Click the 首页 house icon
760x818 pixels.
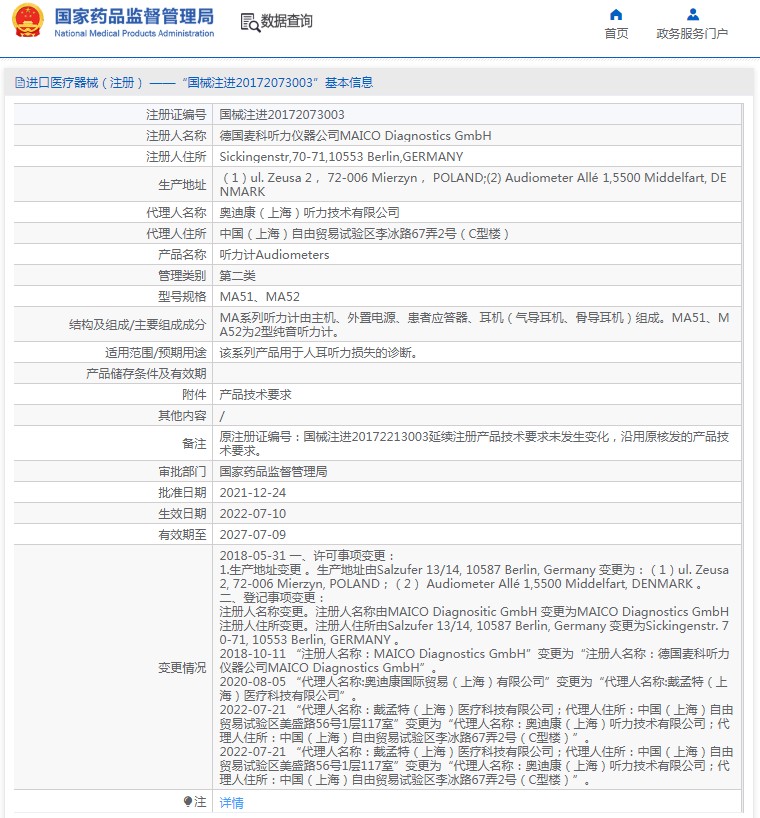(616, 14)
